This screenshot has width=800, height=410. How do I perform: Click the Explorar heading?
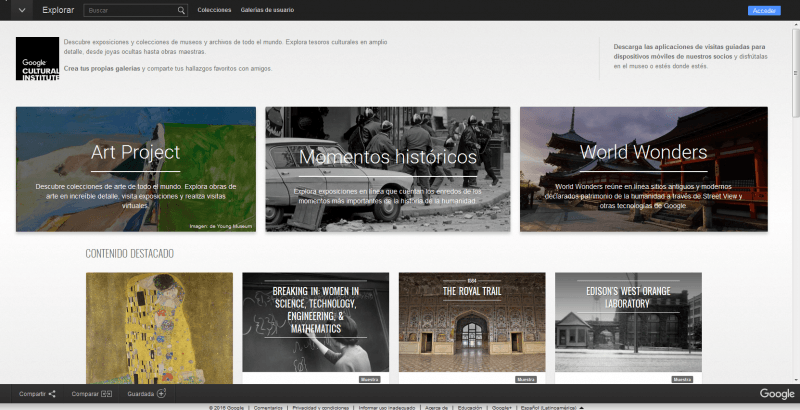(58, 10)
